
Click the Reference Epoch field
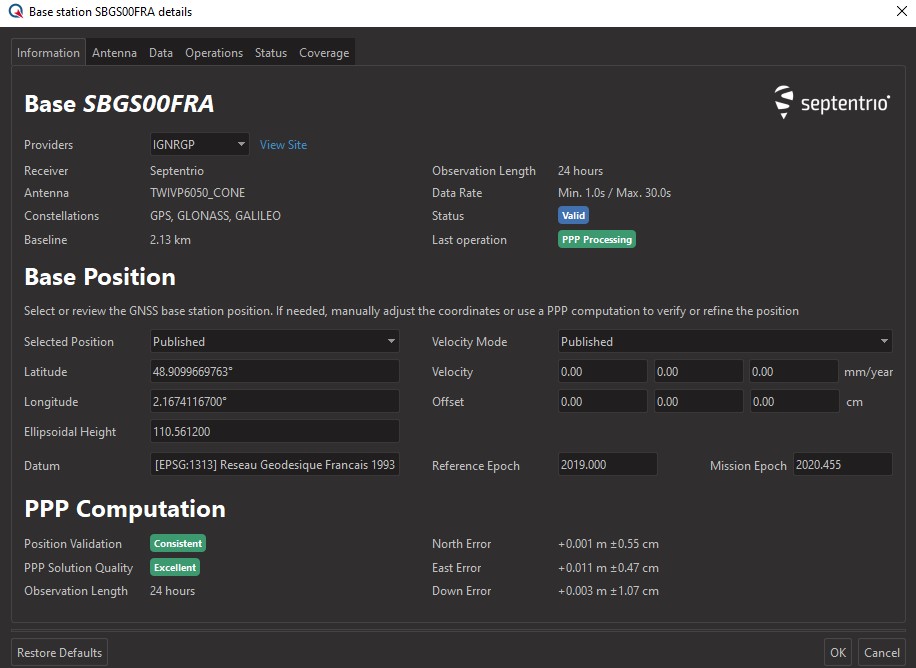click(x=607, y=465)
